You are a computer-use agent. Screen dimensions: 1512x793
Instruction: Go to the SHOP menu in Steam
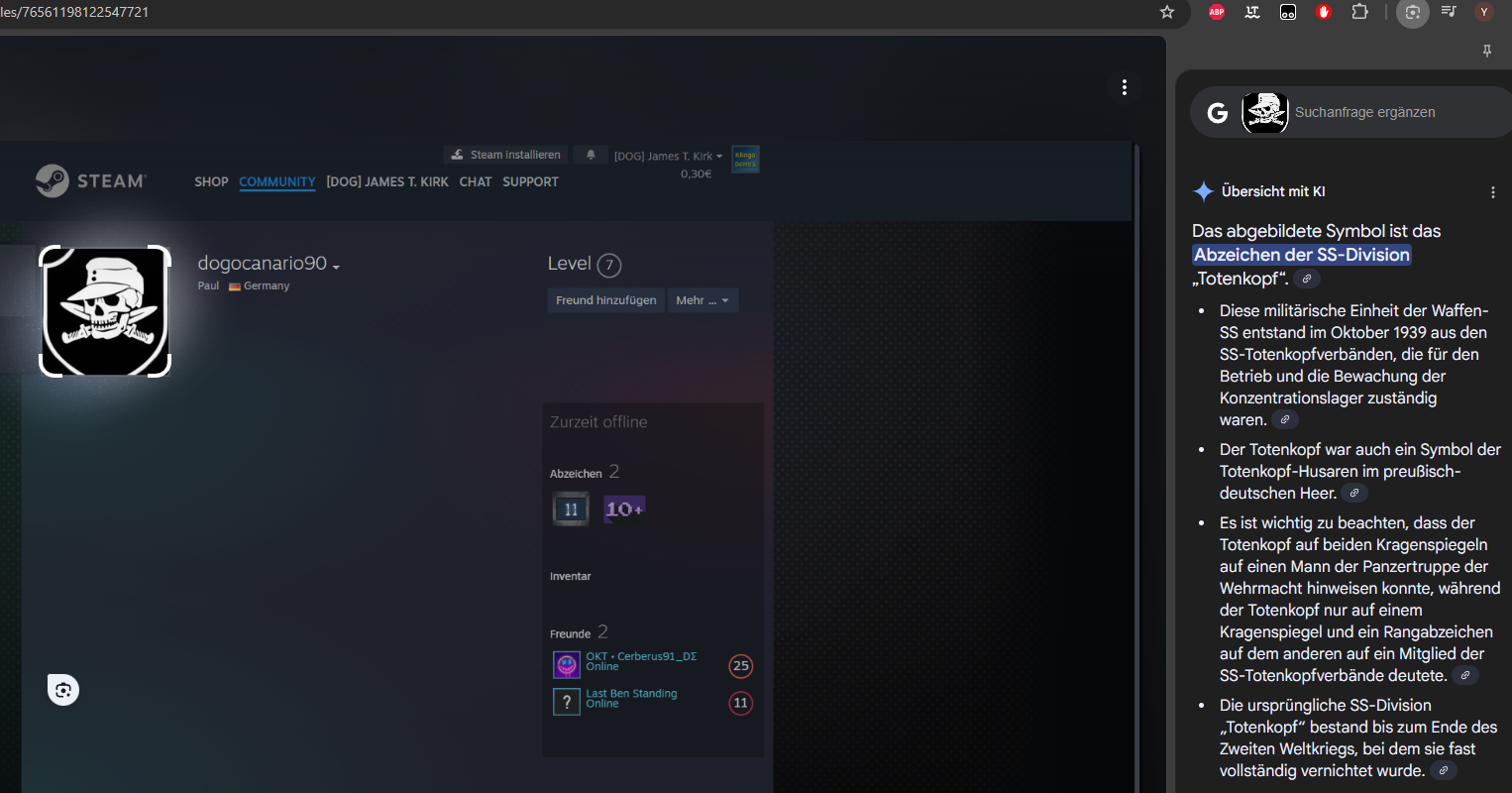coord(211,182)
